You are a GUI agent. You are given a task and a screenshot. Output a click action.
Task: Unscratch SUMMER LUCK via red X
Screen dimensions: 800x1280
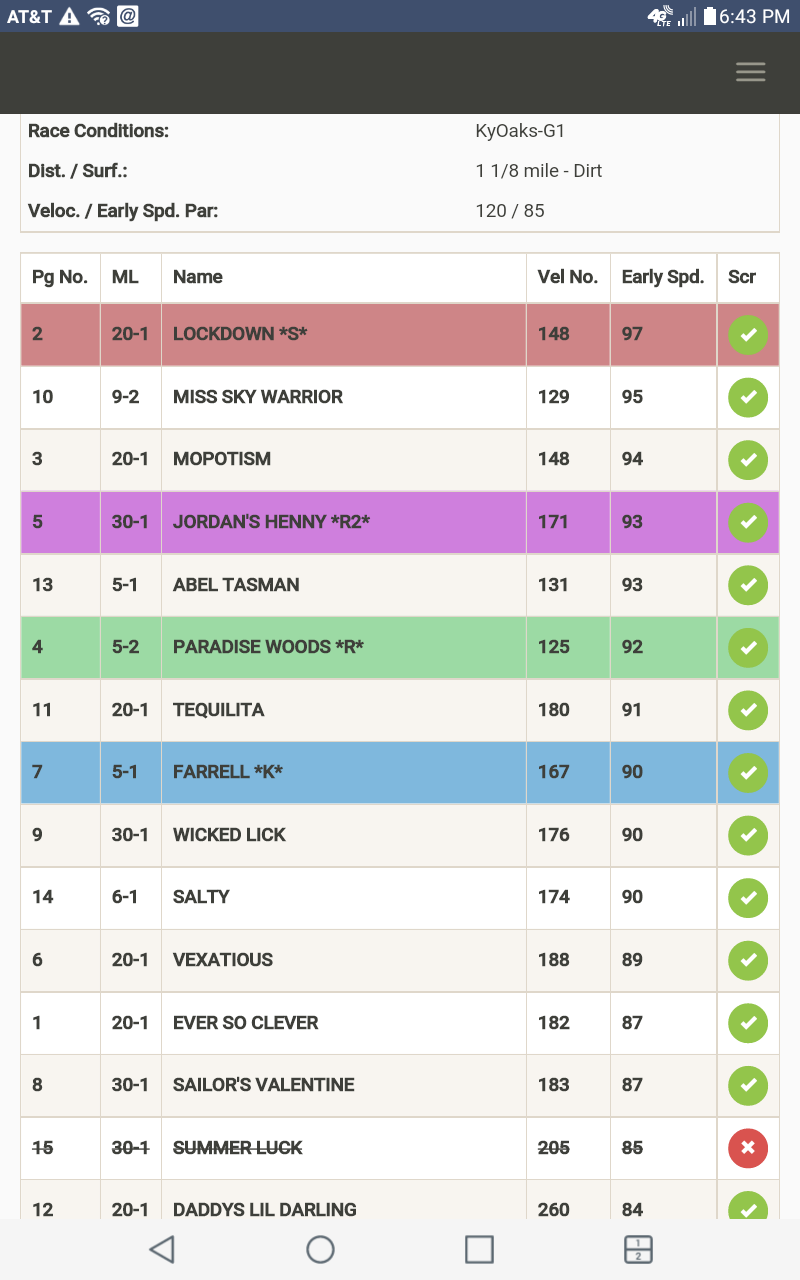tap(747, 1148)
